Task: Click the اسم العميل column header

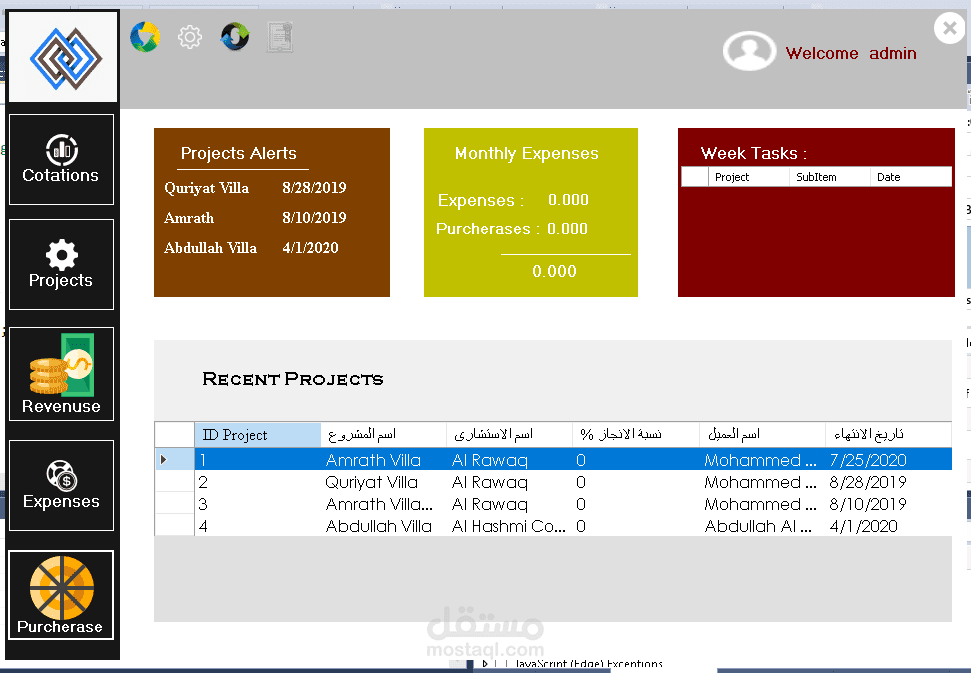Action: point(762,435)
